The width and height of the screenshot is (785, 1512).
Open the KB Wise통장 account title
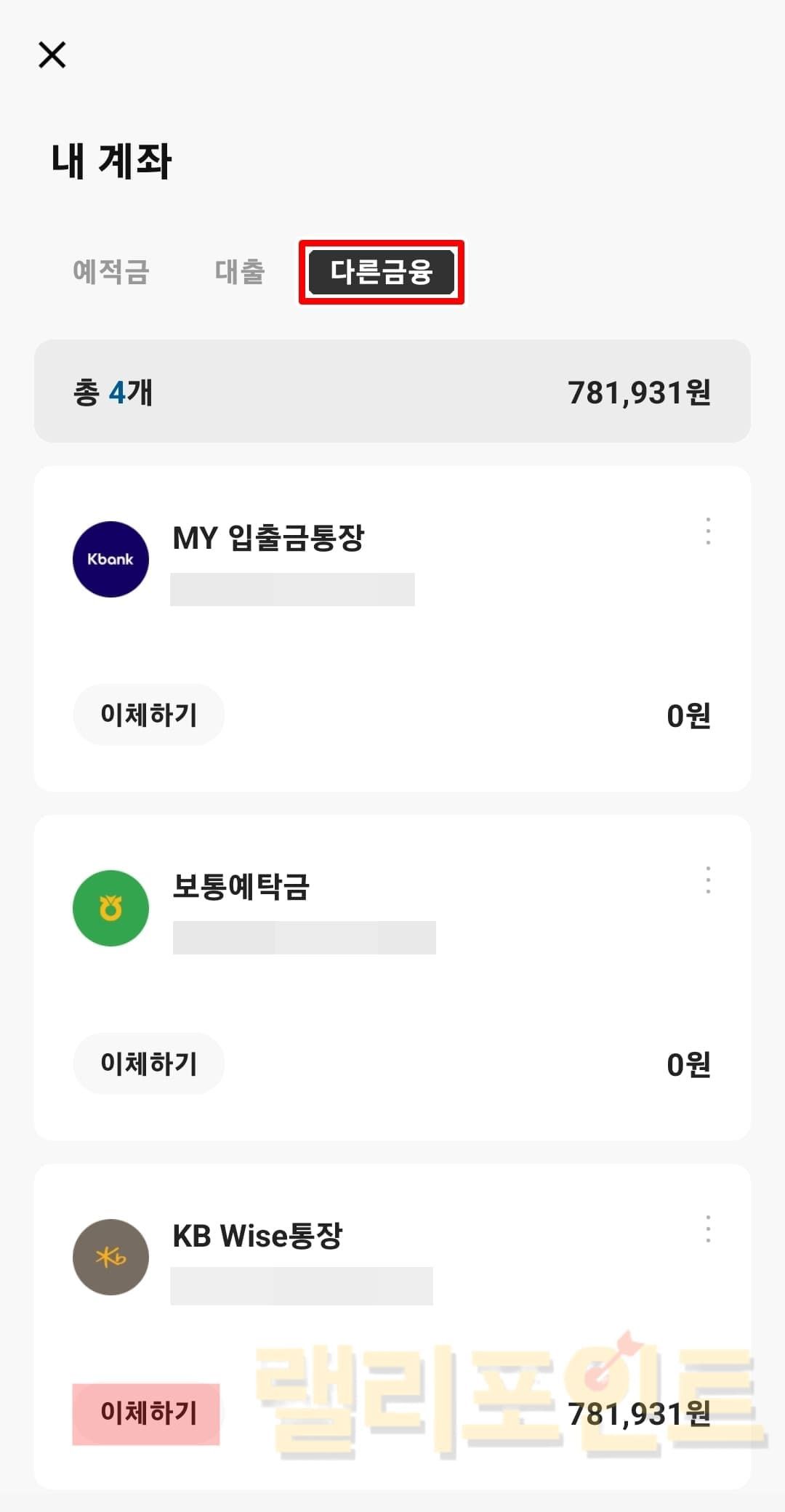click(257, 1236)
